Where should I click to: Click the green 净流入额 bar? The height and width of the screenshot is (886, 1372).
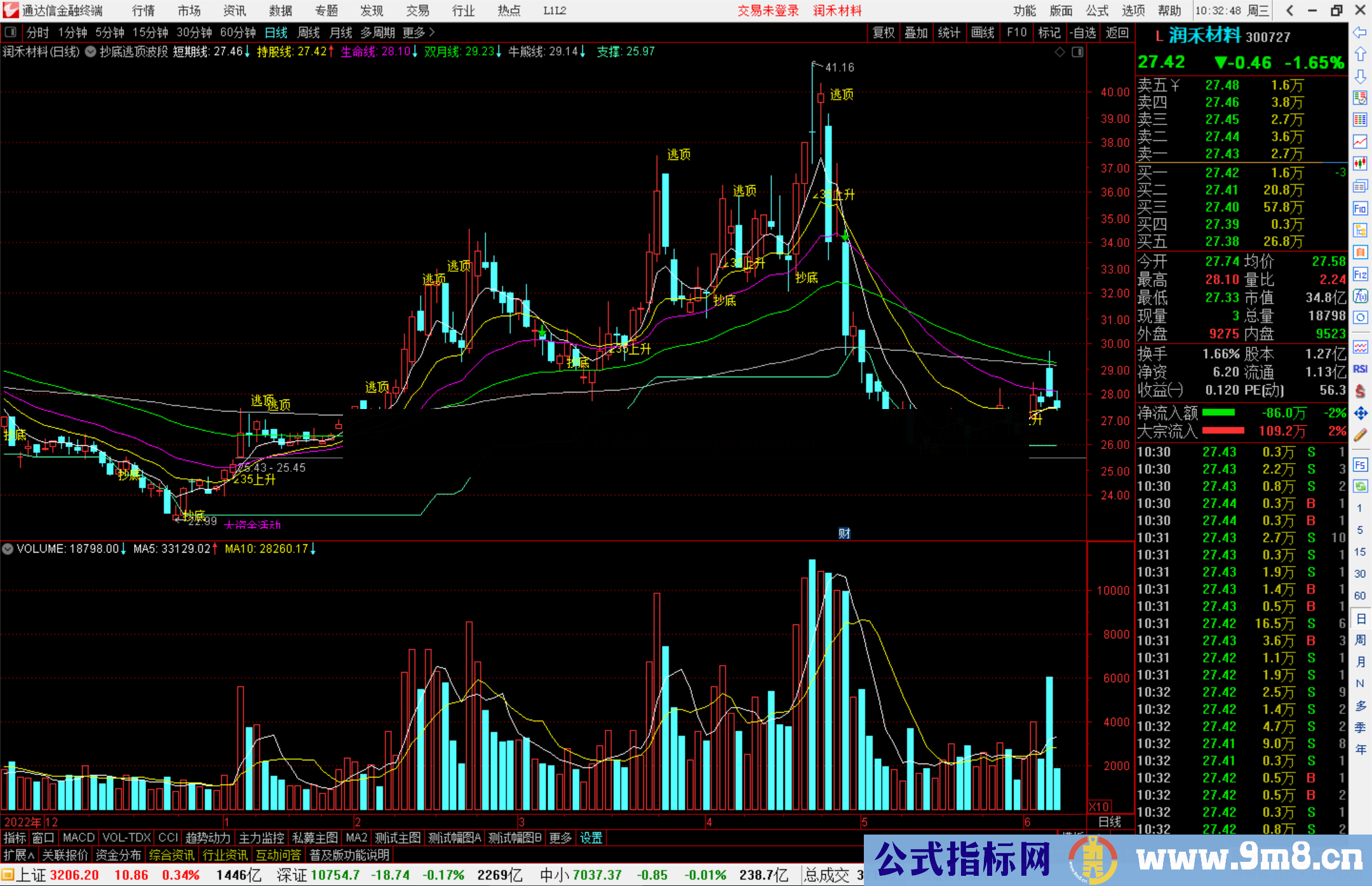tap(1218, 413)
